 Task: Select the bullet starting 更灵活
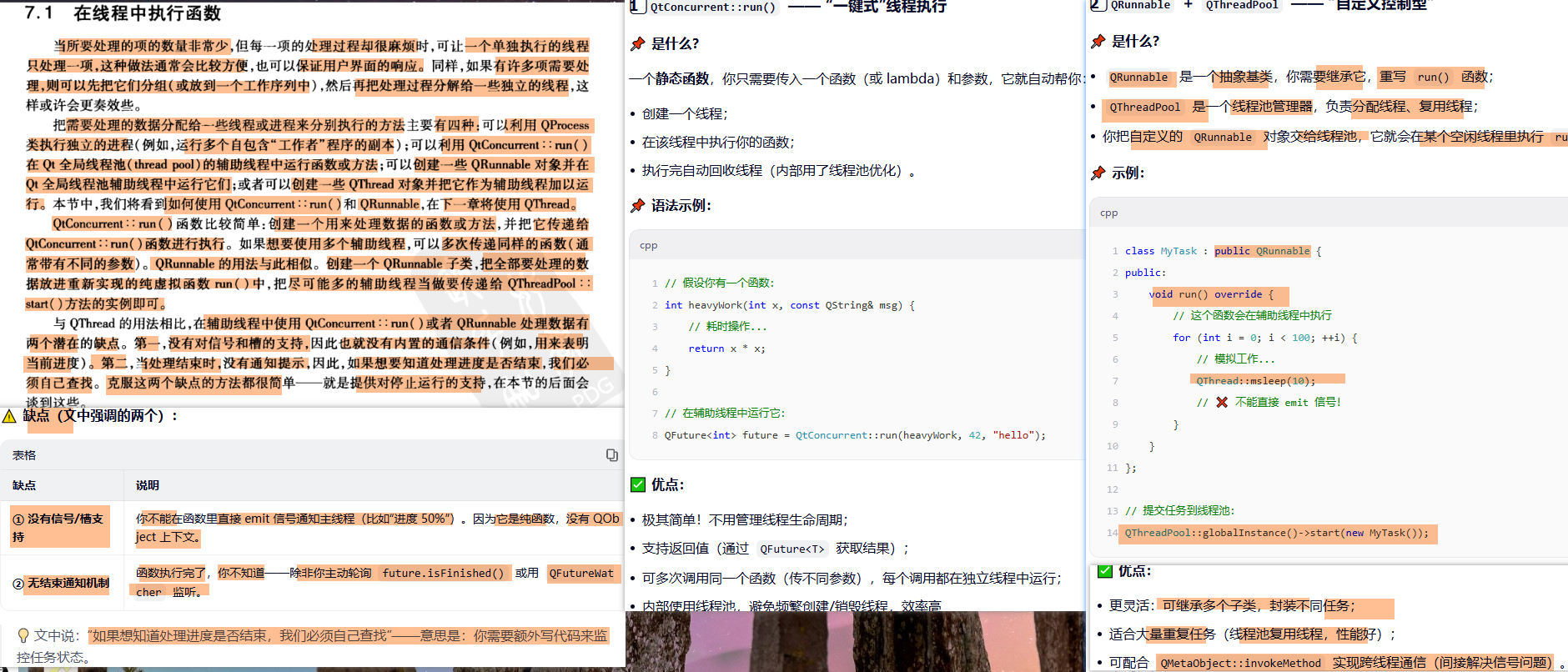pyautogui.click(x=1232, y=606)
